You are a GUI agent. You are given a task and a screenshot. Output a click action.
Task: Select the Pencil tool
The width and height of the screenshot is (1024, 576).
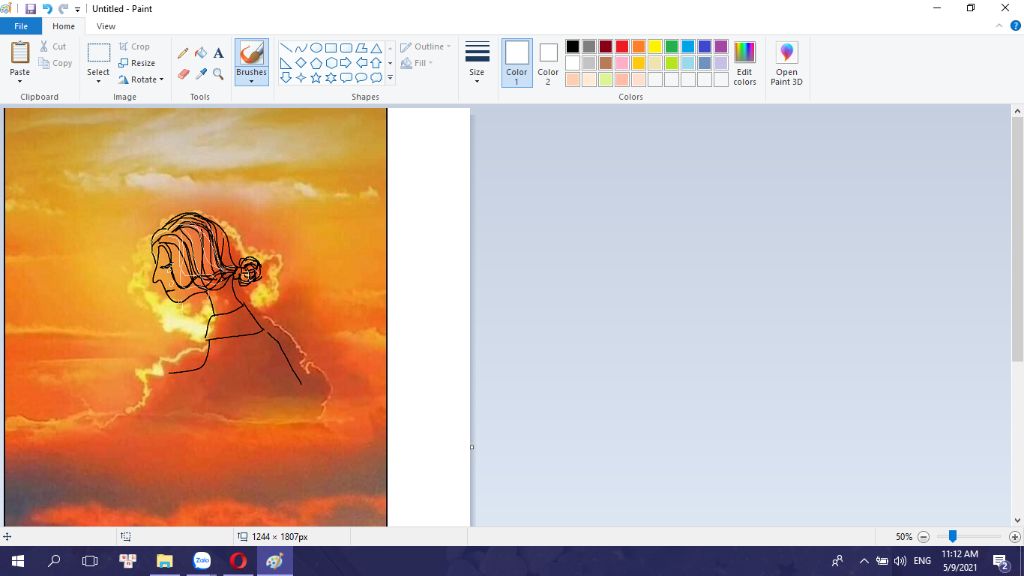(183, 53)
